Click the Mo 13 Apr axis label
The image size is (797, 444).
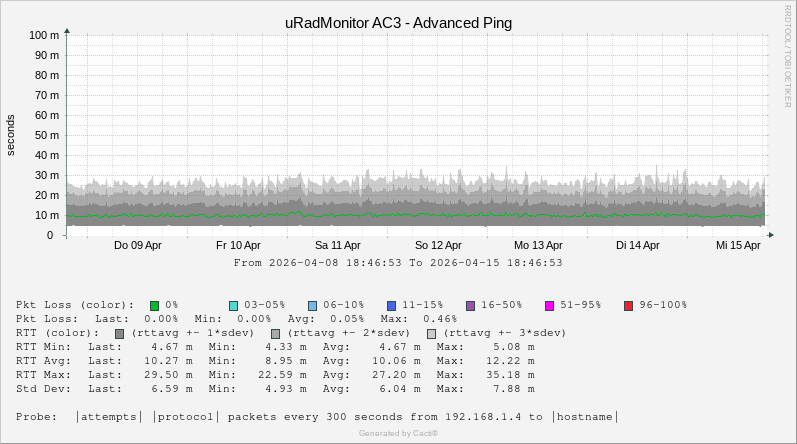(538, 245)
